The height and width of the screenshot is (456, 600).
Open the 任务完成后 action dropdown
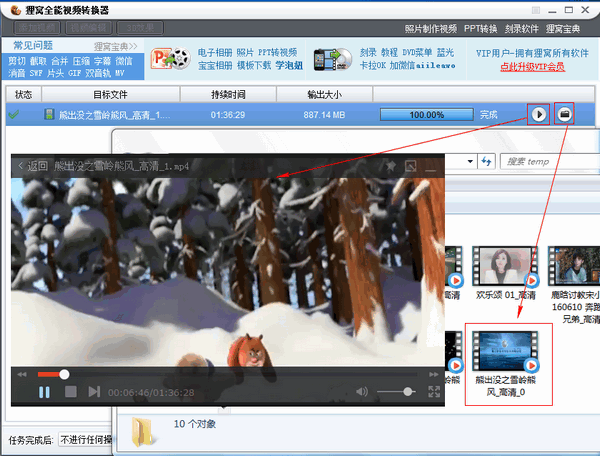pos(85,440)
